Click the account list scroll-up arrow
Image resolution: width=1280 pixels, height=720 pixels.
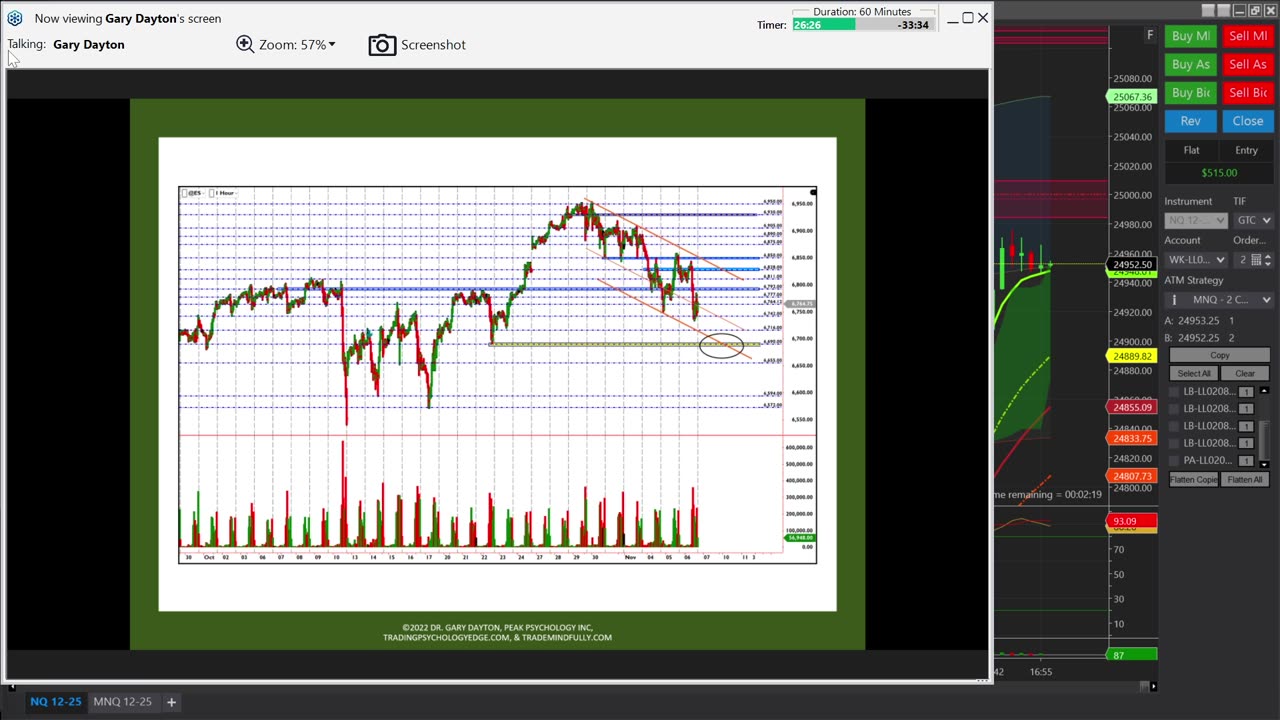(x=1264, y=390)
